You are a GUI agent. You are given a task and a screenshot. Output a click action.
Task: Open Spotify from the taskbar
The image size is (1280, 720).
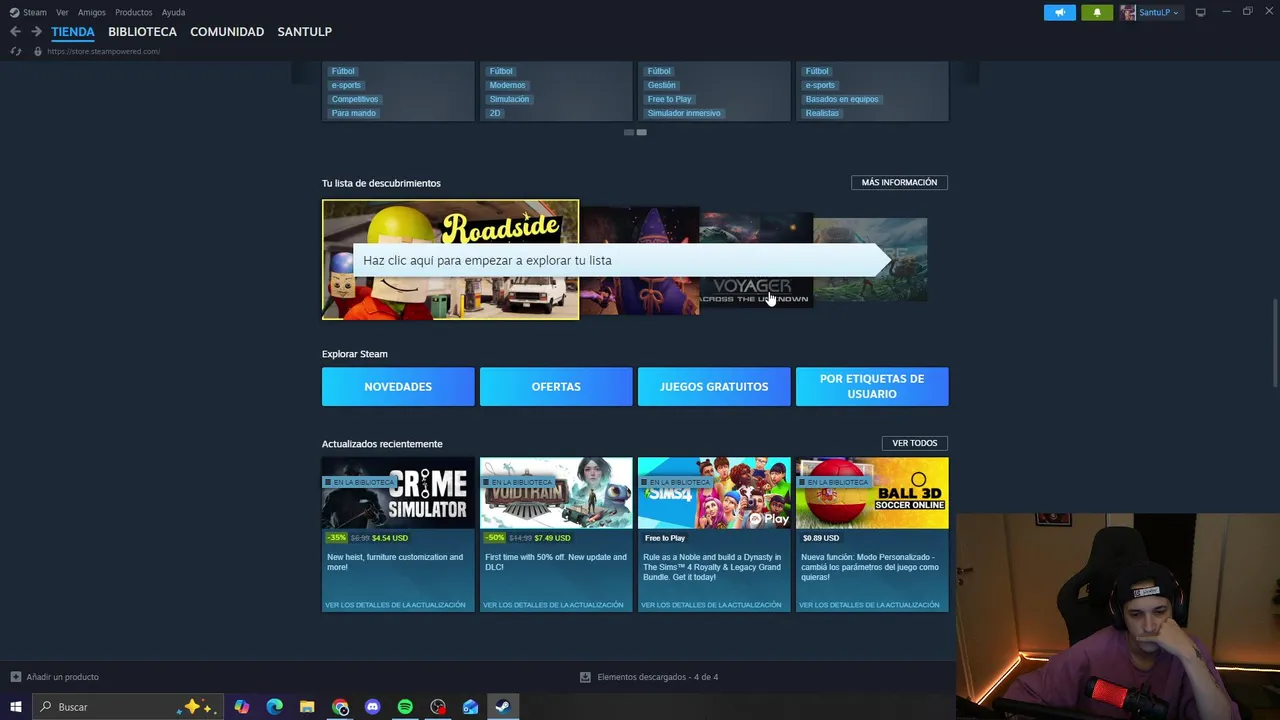pyautogui.click(x=405, y=707)
